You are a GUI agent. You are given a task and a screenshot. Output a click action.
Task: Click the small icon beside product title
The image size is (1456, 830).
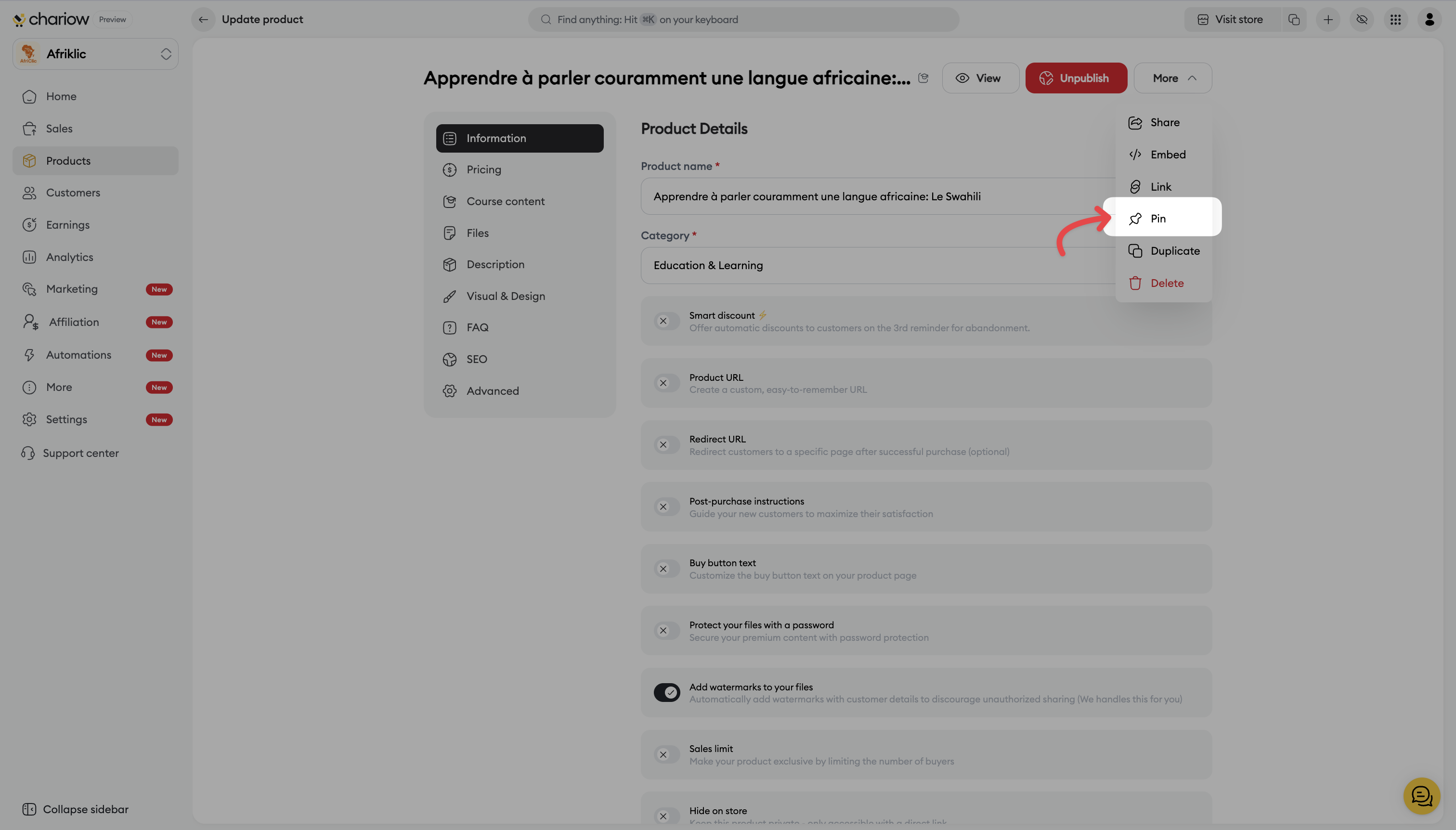923,78
